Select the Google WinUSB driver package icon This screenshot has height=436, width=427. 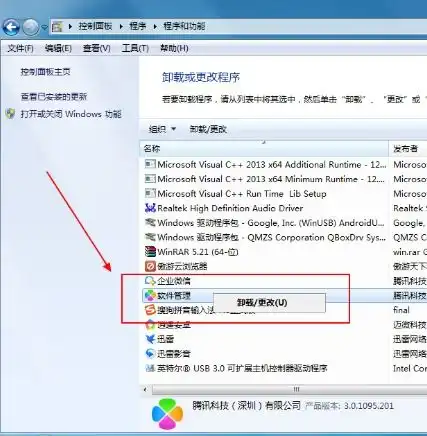[150, 222]
